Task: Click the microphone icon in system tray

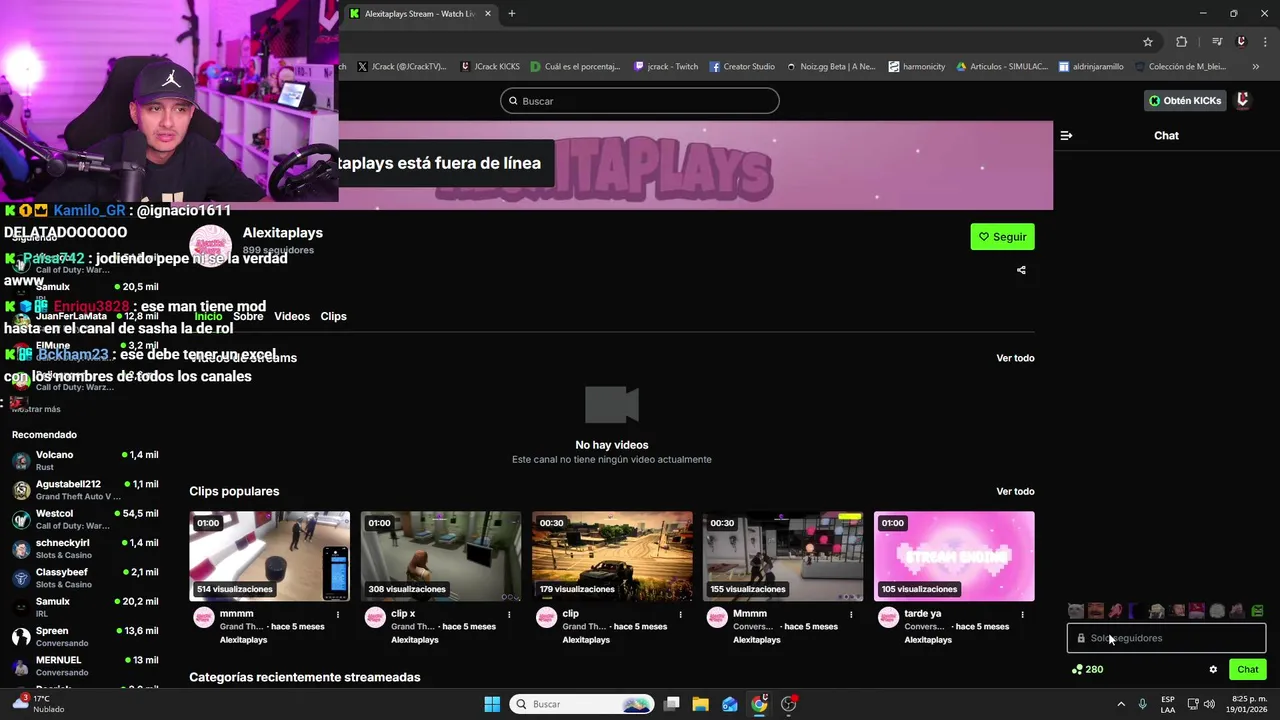Action: (x=1143, y=704)
